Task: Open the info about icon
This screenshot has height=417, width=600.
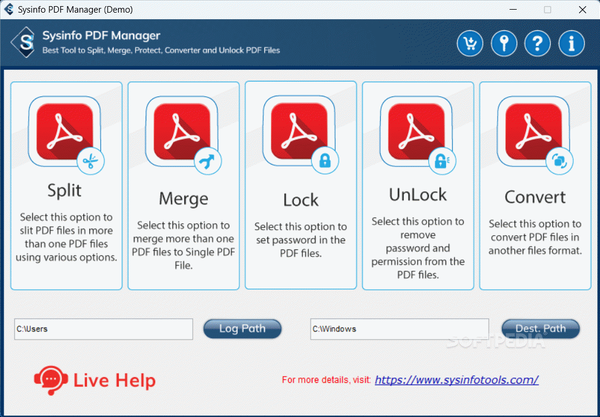Action: [572, 44]
